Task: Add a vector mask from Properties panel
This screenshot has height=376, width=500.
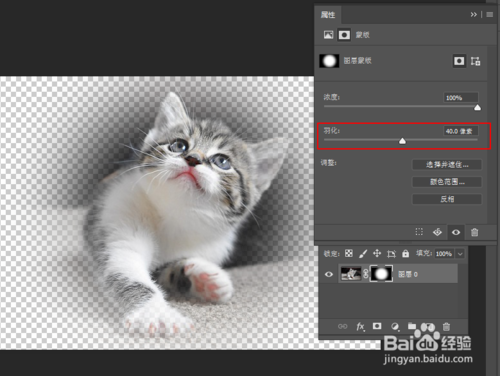Action: pos(476,61)
